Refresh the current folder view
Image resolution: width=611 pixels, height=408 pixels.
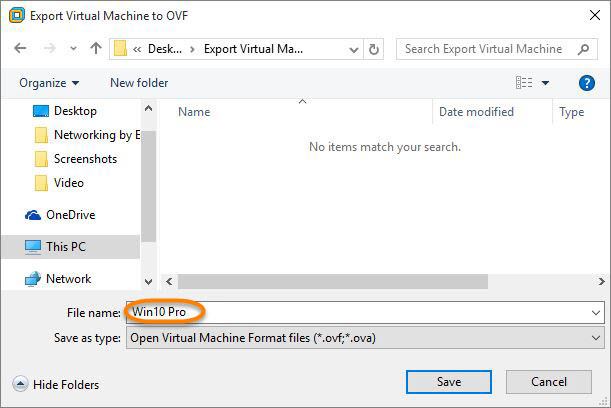tap(374, 49)
